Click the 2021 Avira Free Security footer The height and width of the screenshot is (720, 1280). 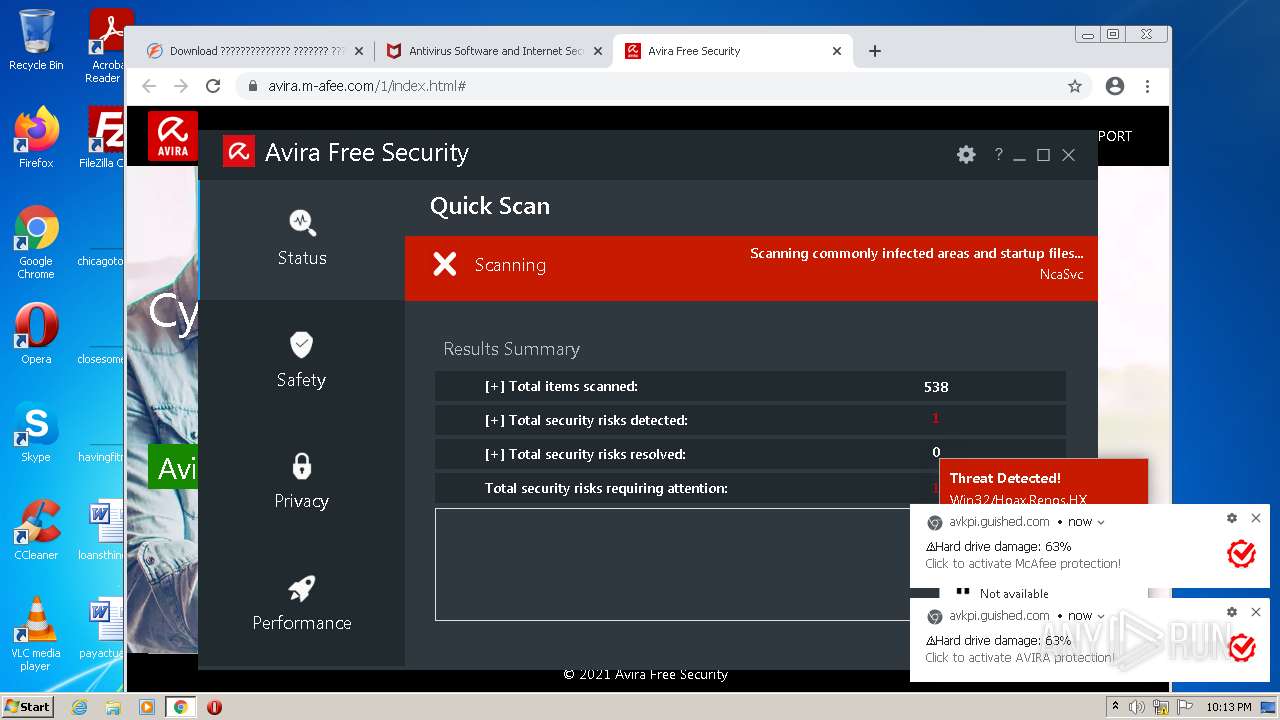pyautogui.click(x=646, y=674)
